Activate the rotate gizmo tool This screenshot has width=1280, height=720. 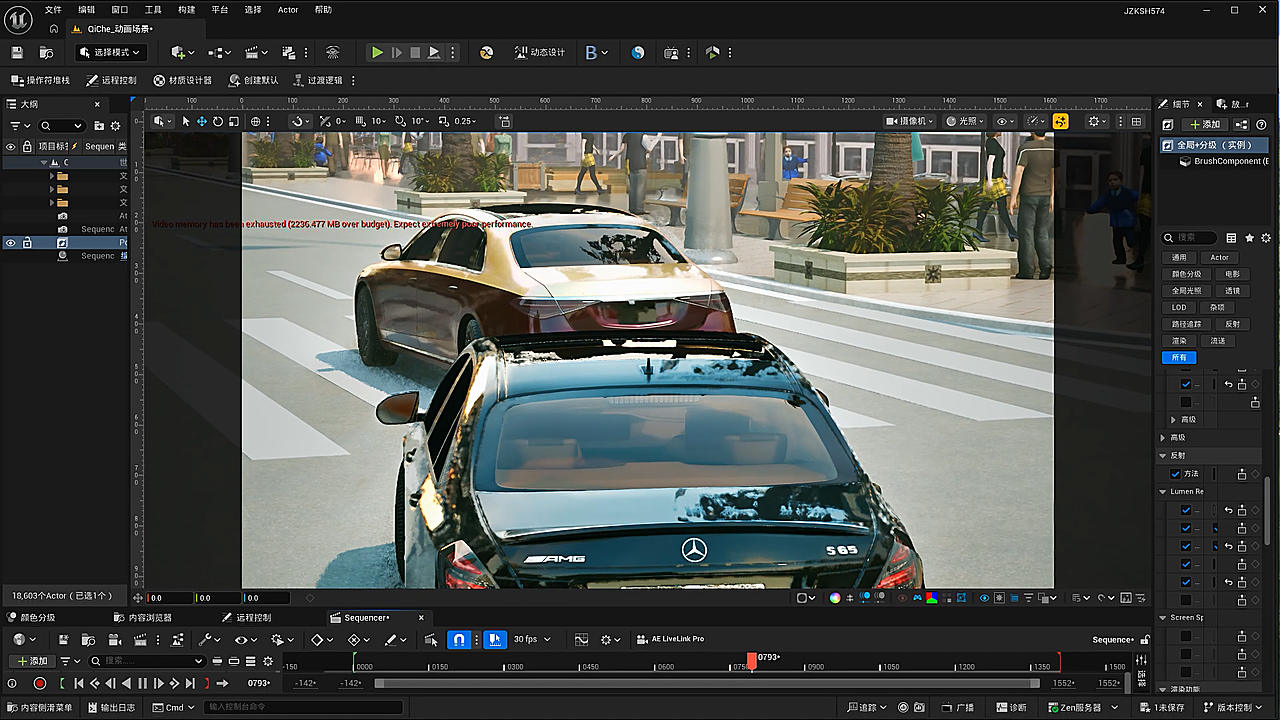click(218, 121)
